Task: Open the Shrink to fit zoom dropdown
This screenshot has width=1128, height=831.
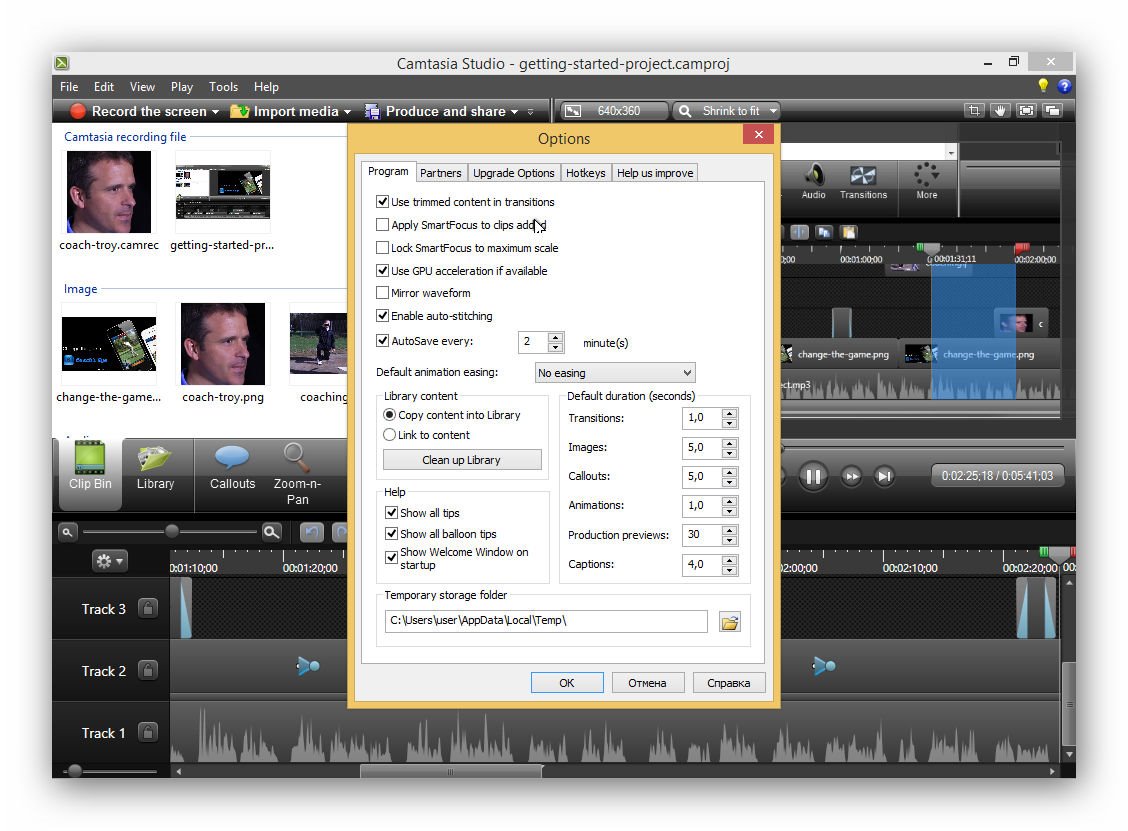Action: (x=773, y=111)
